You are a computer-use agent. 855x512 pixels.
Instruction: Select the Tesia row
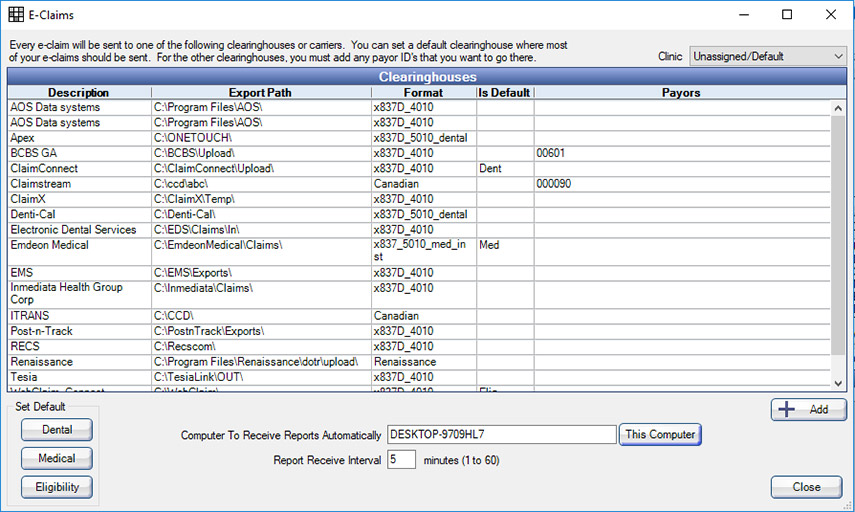coord(419,377)
